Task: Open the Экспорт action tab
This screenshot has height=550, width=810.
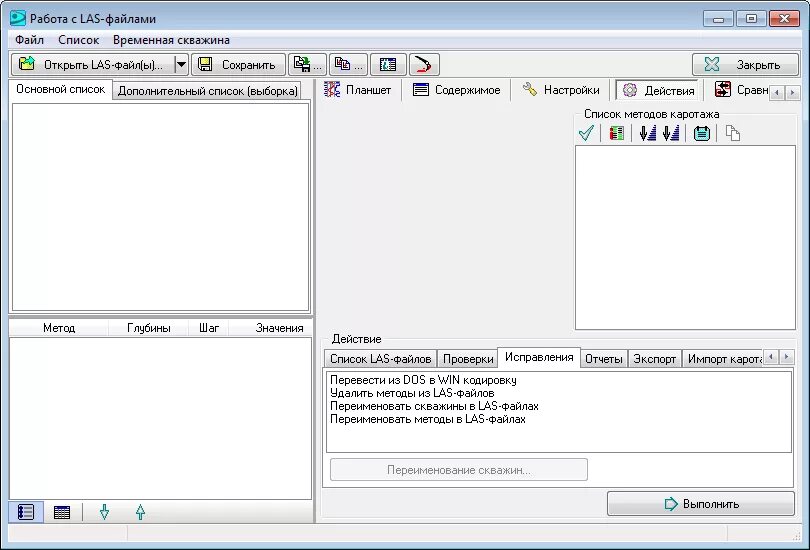Action: pyautogui.click(x=655, y=358)
